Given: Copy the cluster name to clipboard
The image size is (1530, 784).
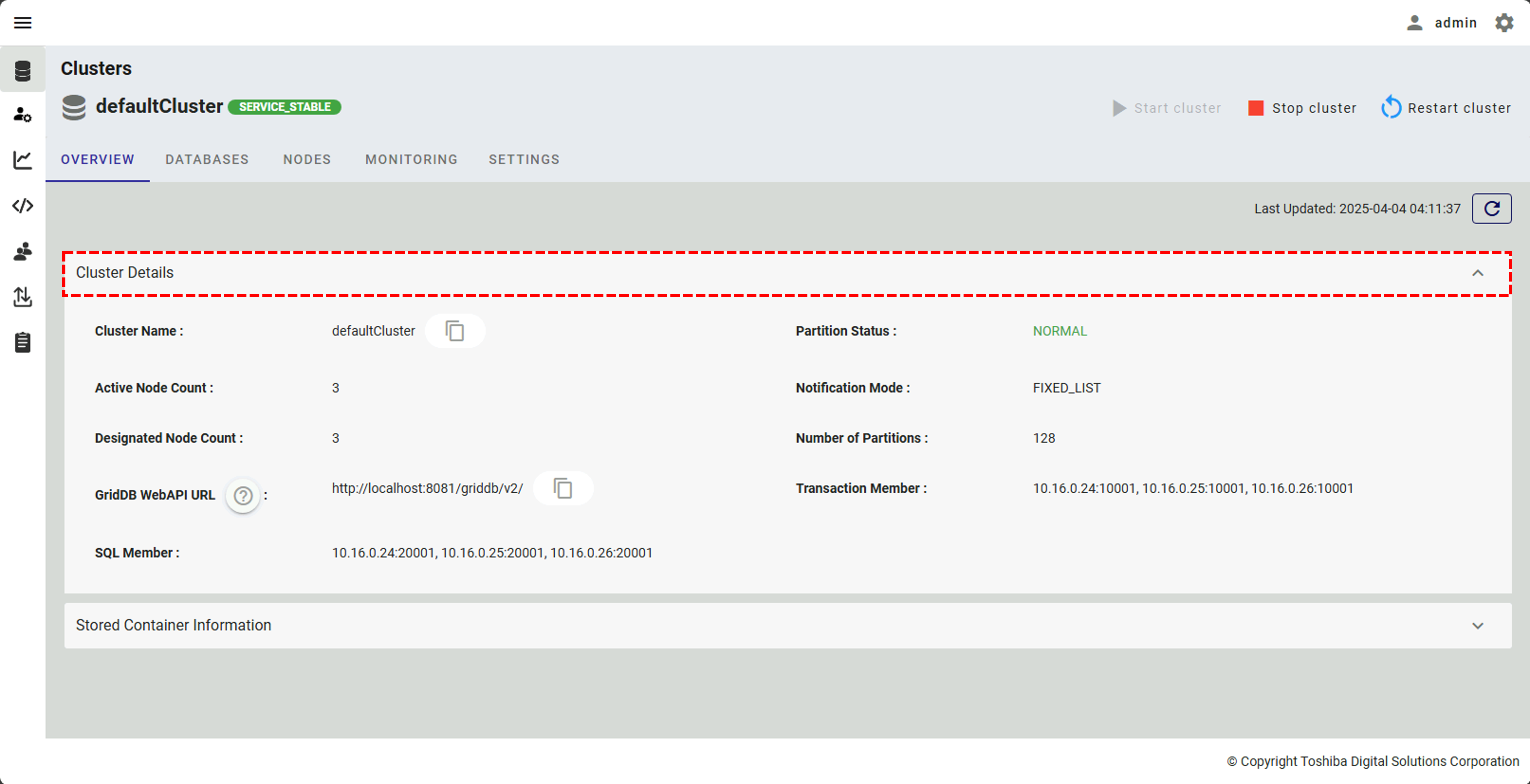Looking at the screenshot, I should [455, 331].
